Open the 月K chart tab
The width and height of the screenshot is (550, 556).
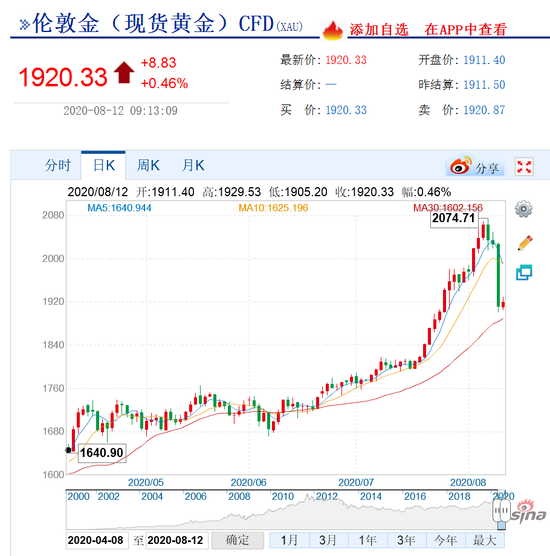coord(193,165)
